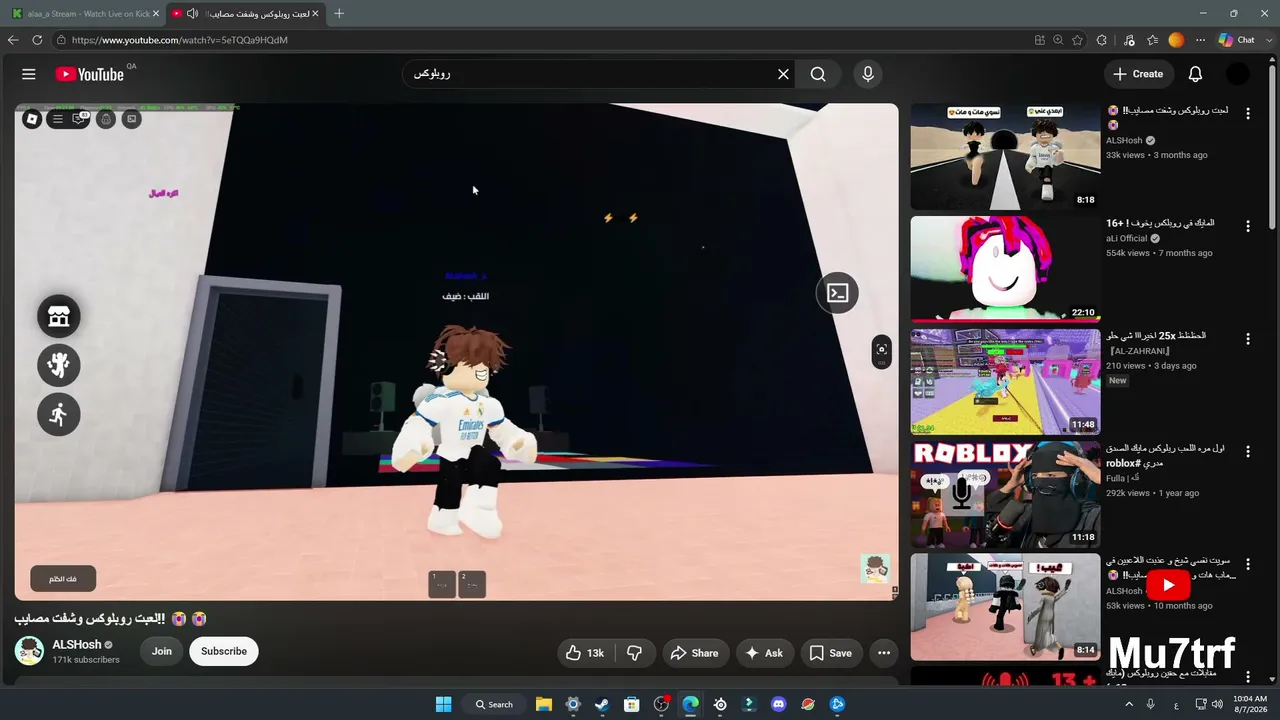
Task: Open a new browser tab
Action: click(339, 14)
